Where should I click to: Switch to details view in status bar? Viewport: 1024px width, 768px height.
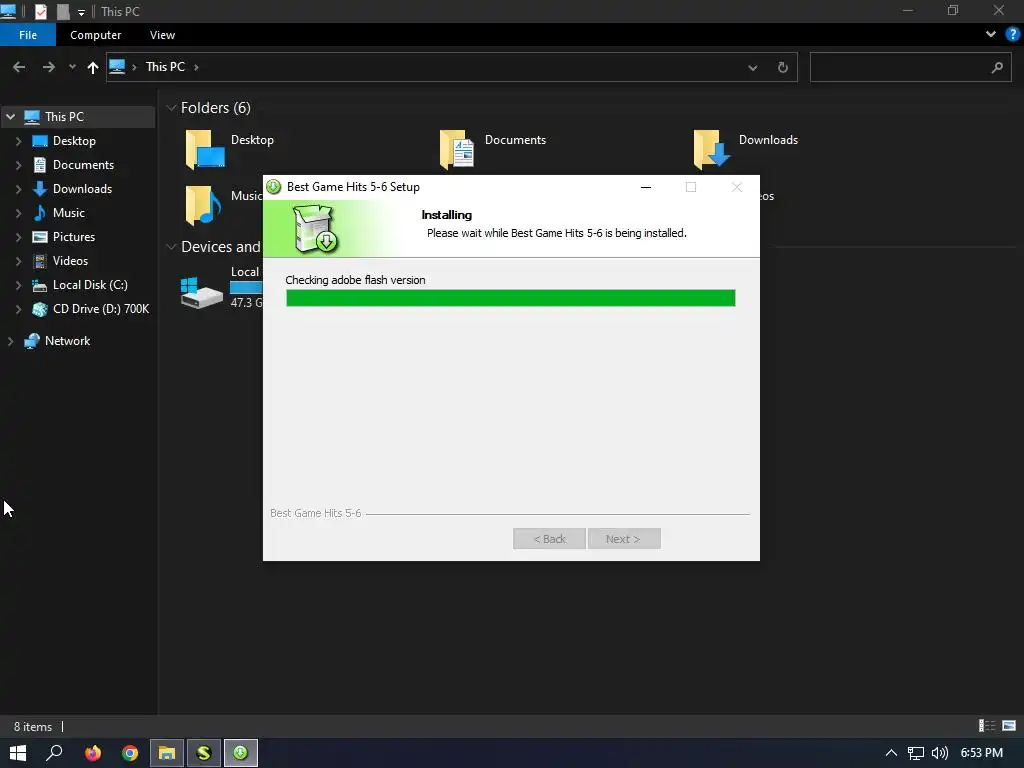pyautogui.click(x=987, y=726)
